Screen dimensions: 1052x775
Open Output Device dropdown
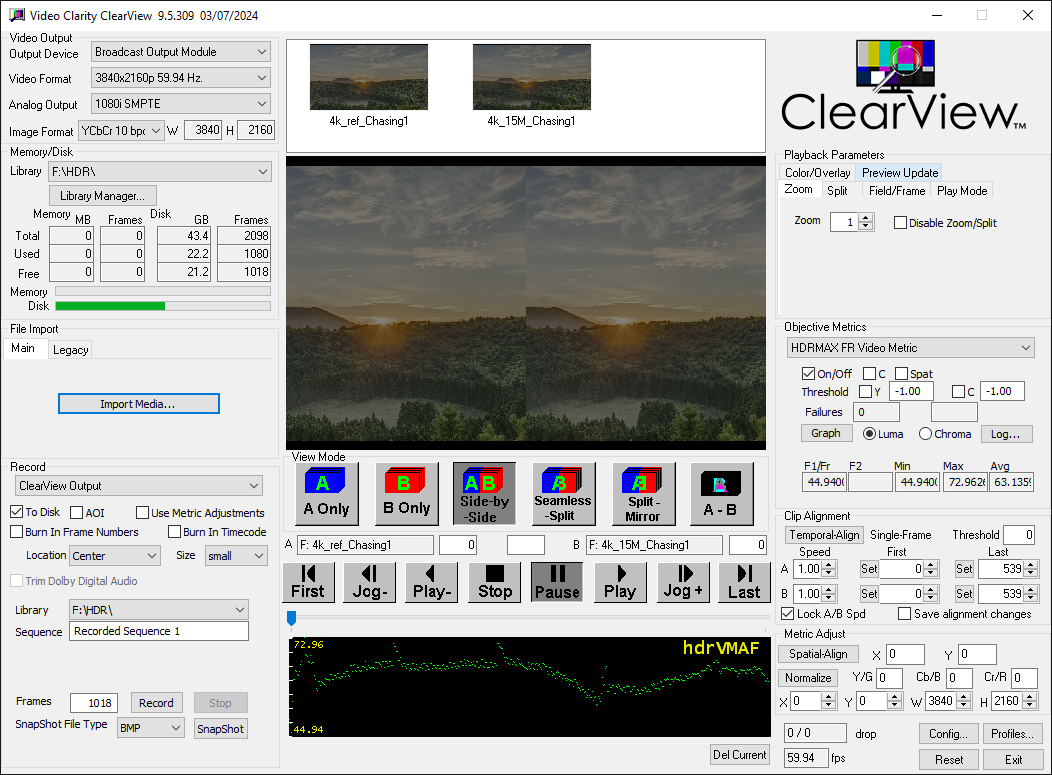181,52
